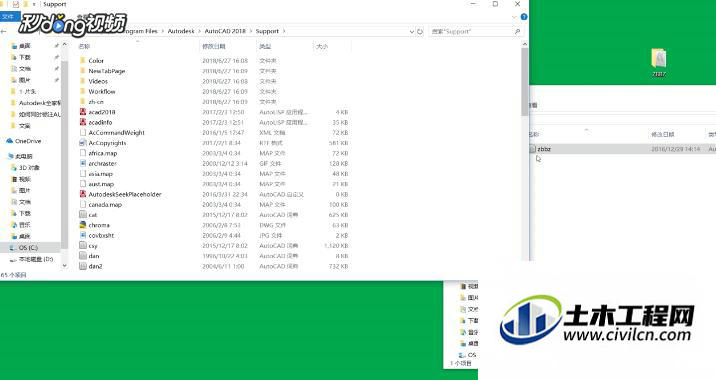Select the acadinfo AutoLISP file icon
Image resolution: width=716 pixels, height=380 pixels.
(x=83, y=122)
